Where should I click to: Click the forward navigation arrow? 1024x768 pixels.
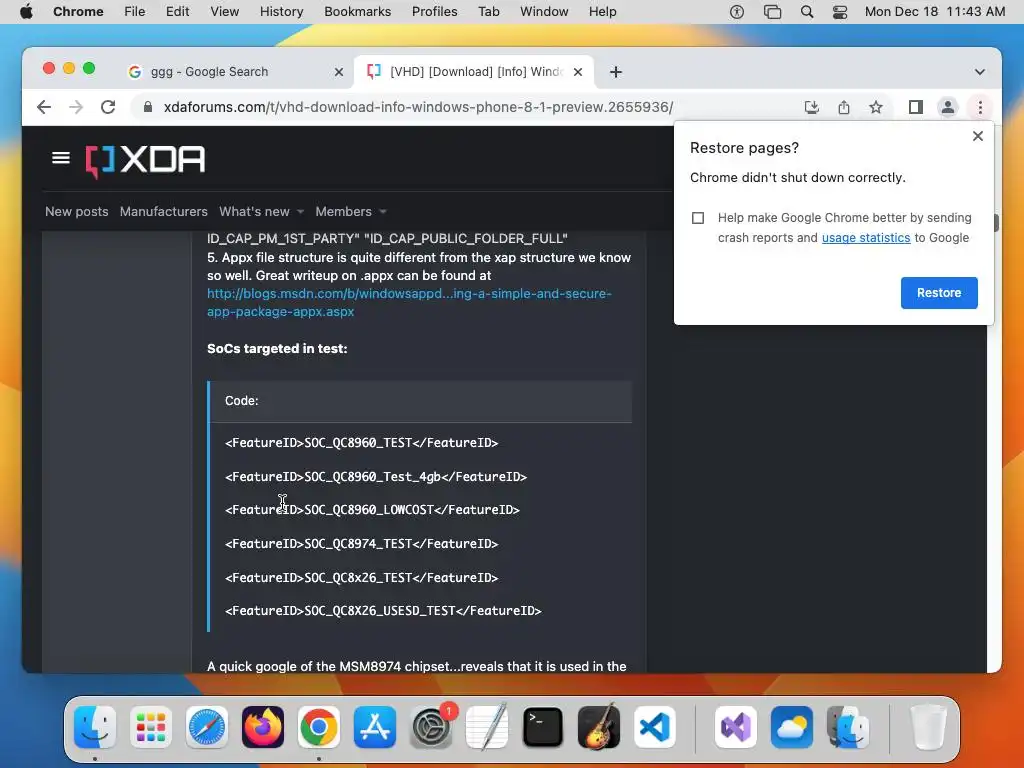click(76, 107)
